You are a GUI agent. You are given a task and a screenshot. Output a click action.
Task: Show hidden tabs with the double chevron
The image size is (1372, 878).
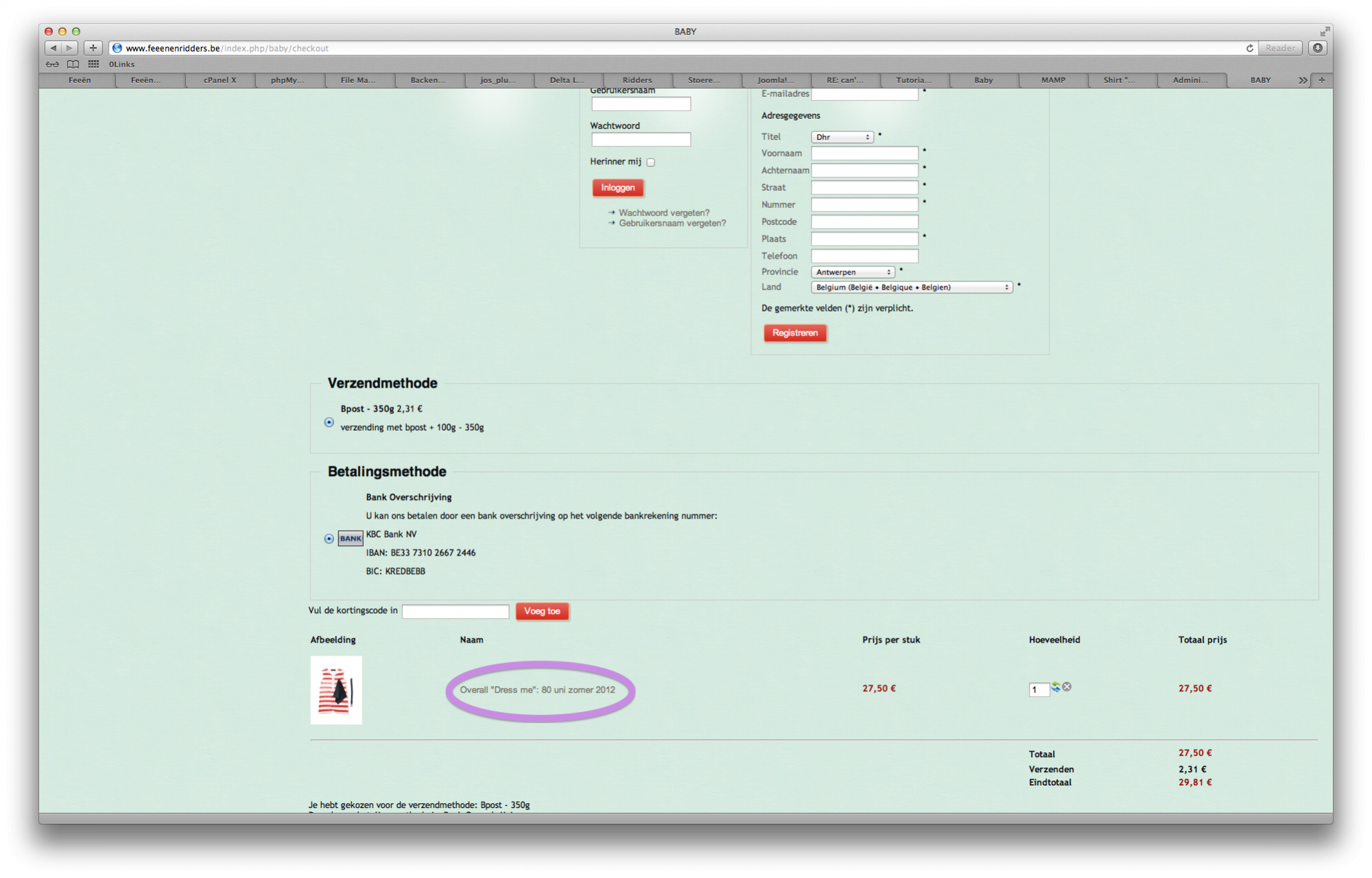click(x=1302, y=80)
